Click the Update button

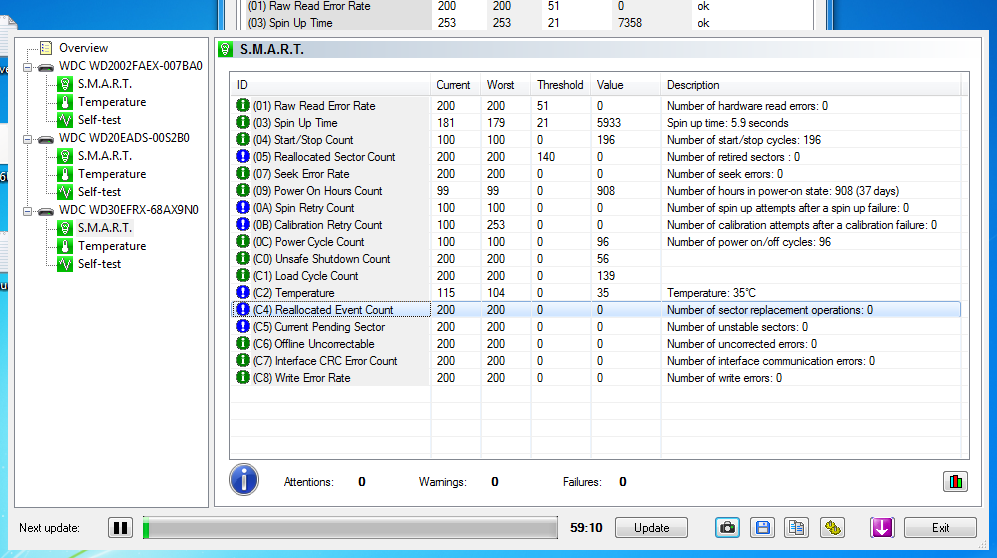click(651, 527)
